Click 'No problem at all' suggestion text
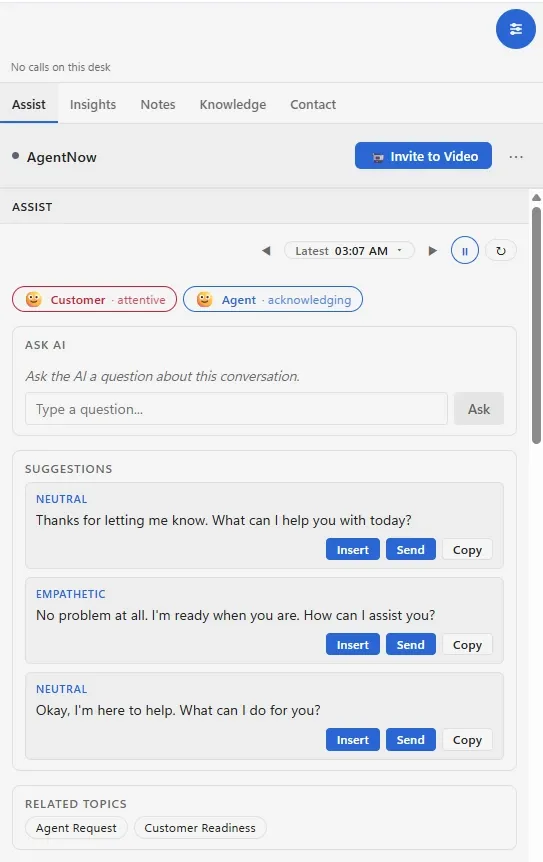Screen dimensions: 543x862 pyautogui.click(x=235, y=615)
